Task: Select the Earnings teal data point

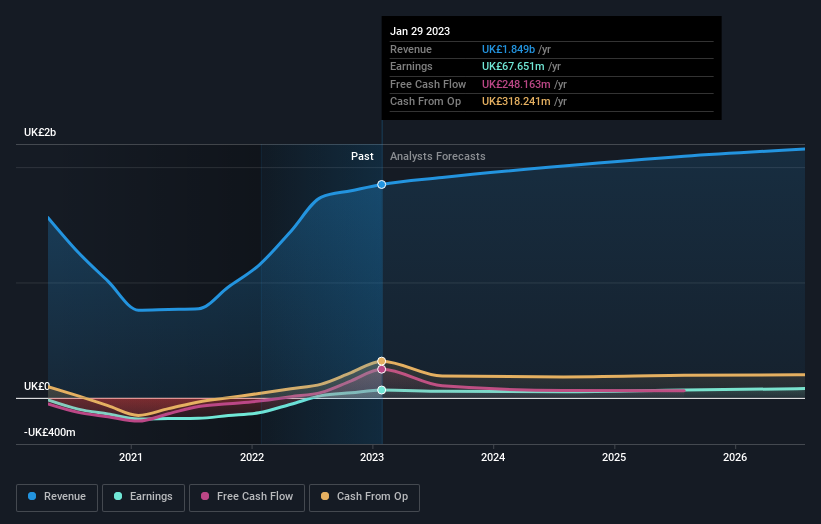Action: 382,390
